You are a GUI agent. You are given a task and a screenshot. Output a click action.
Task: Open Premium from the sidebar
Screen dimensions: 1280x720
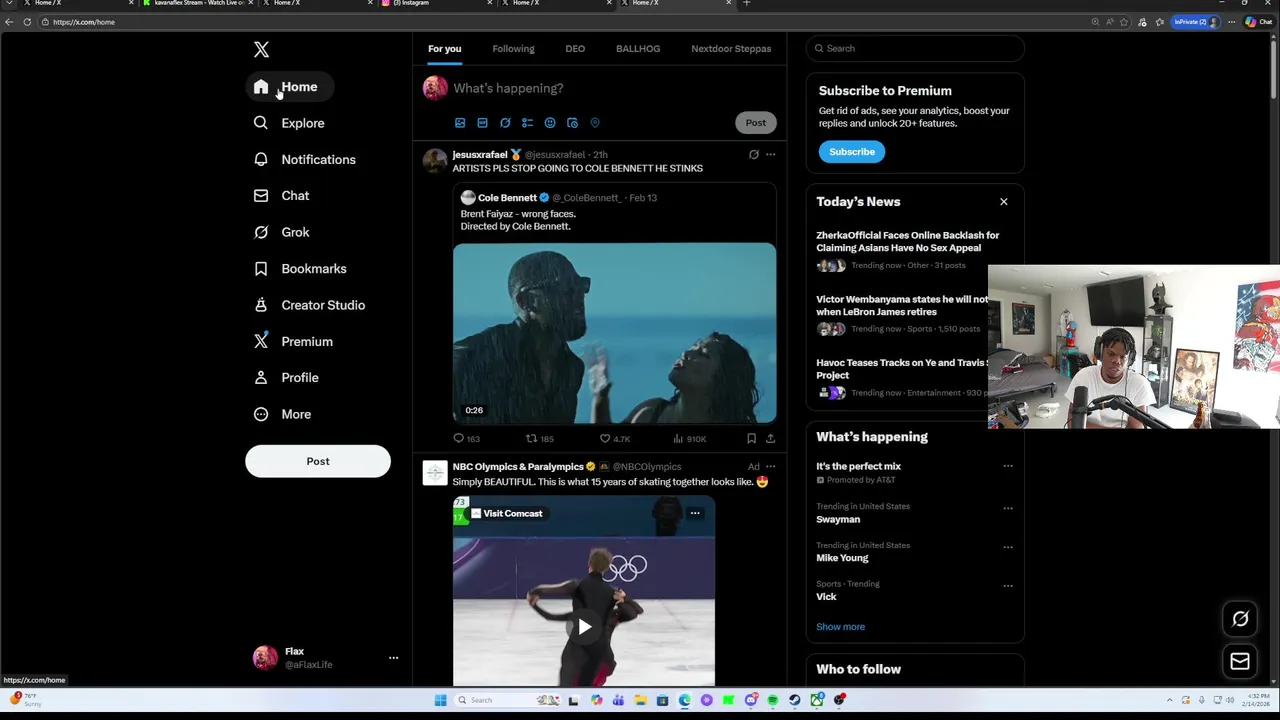pyautogui.click(x=293, y=341)
